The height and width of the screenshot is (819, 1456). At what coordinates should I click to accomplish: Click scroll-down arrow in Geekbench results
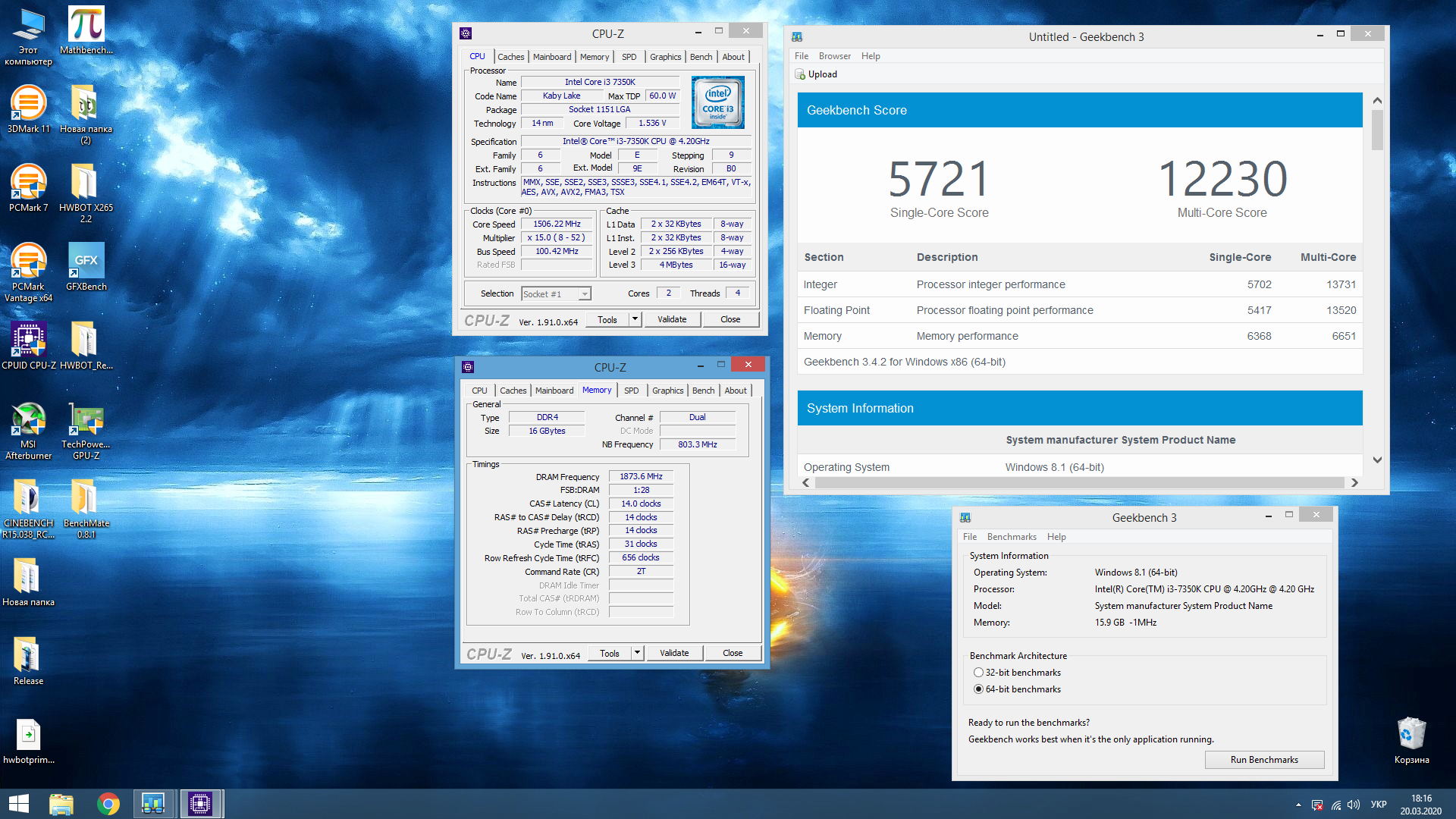point(1377,460)
